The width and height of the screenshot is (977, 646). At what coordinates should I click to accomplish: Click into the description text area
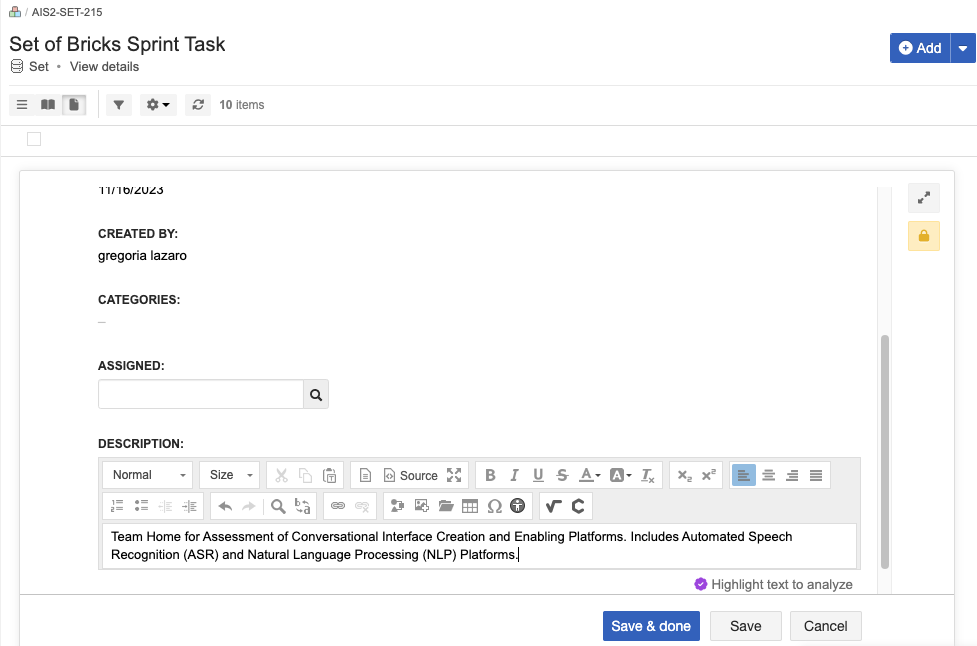tap(479, 546)
